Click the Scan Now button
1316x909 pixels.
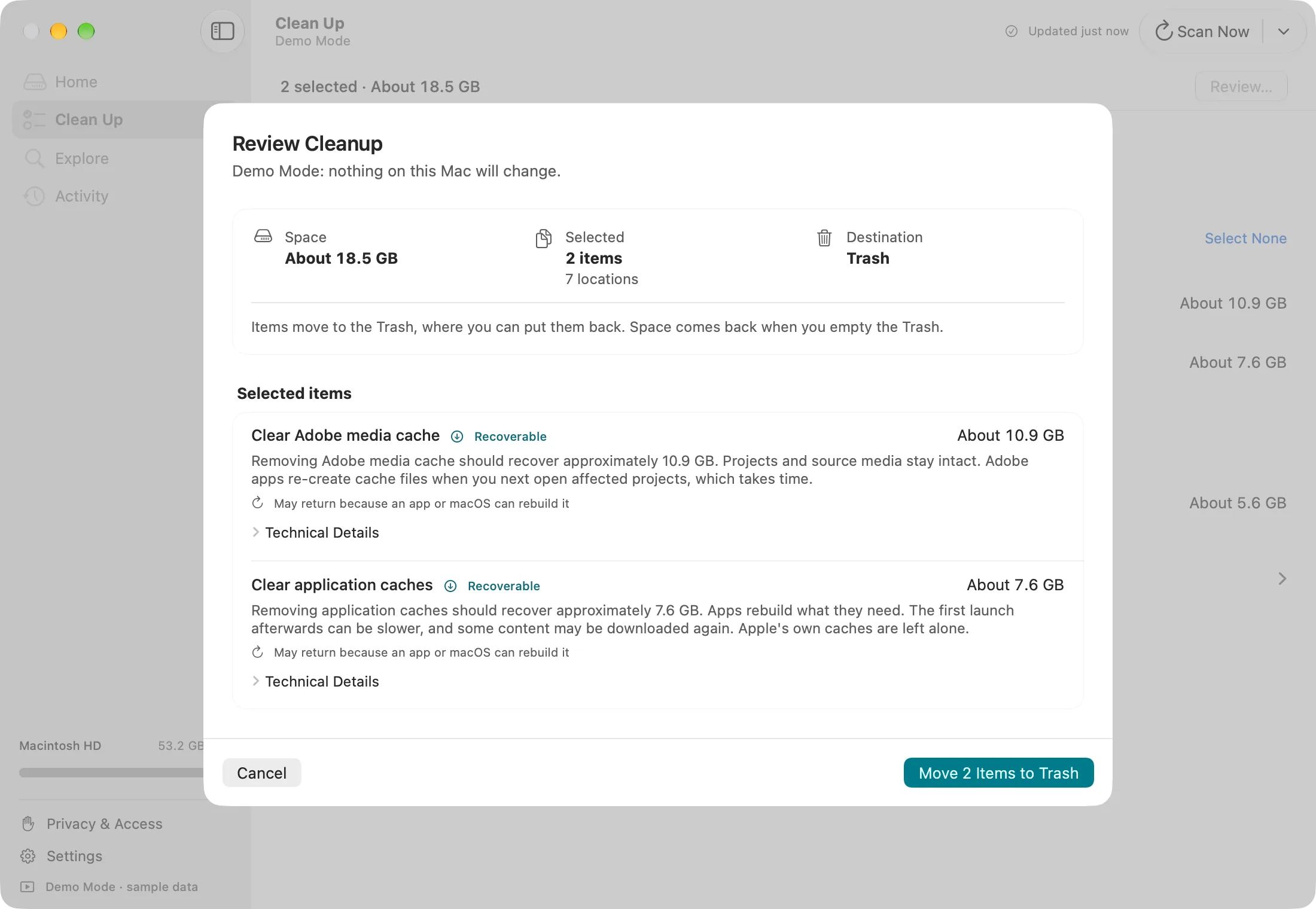1202,31
